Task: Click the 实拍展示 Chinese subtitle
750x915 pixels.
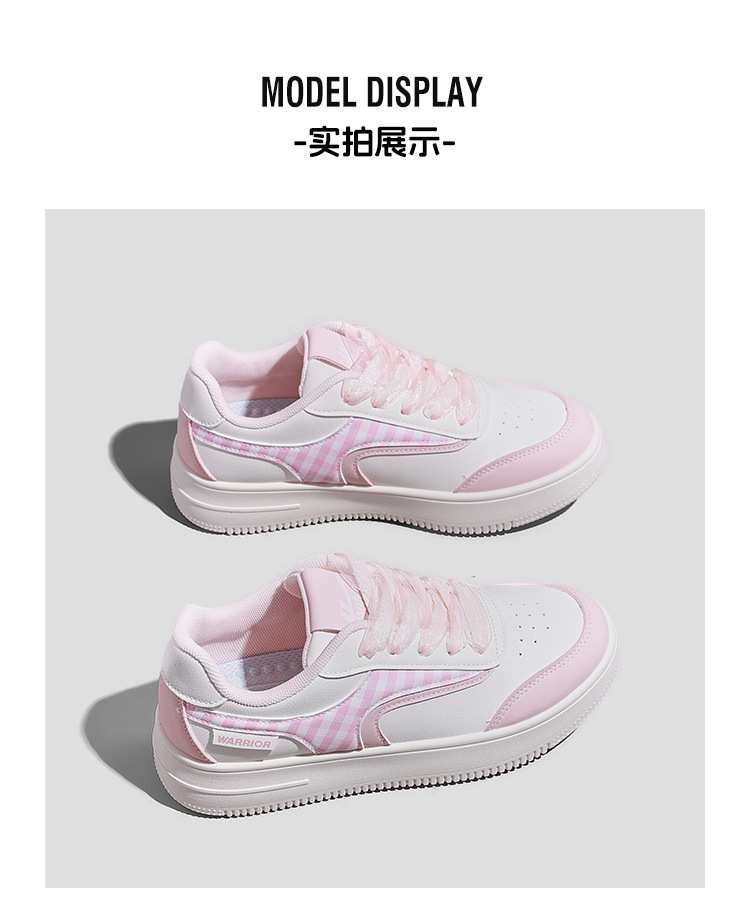Action: click(375, 142)
